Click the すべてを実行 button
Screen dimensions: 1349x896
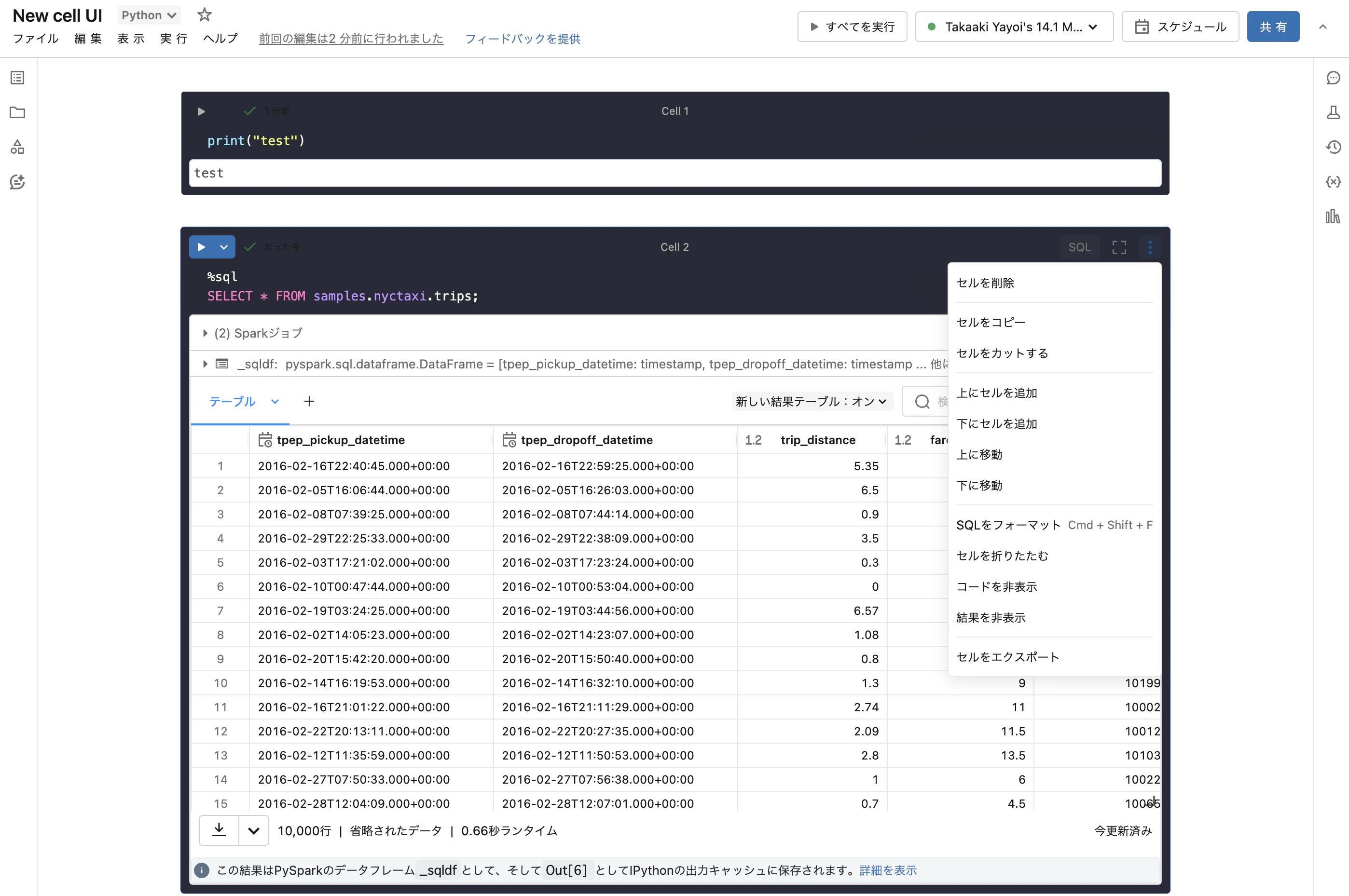coord(852,27)
